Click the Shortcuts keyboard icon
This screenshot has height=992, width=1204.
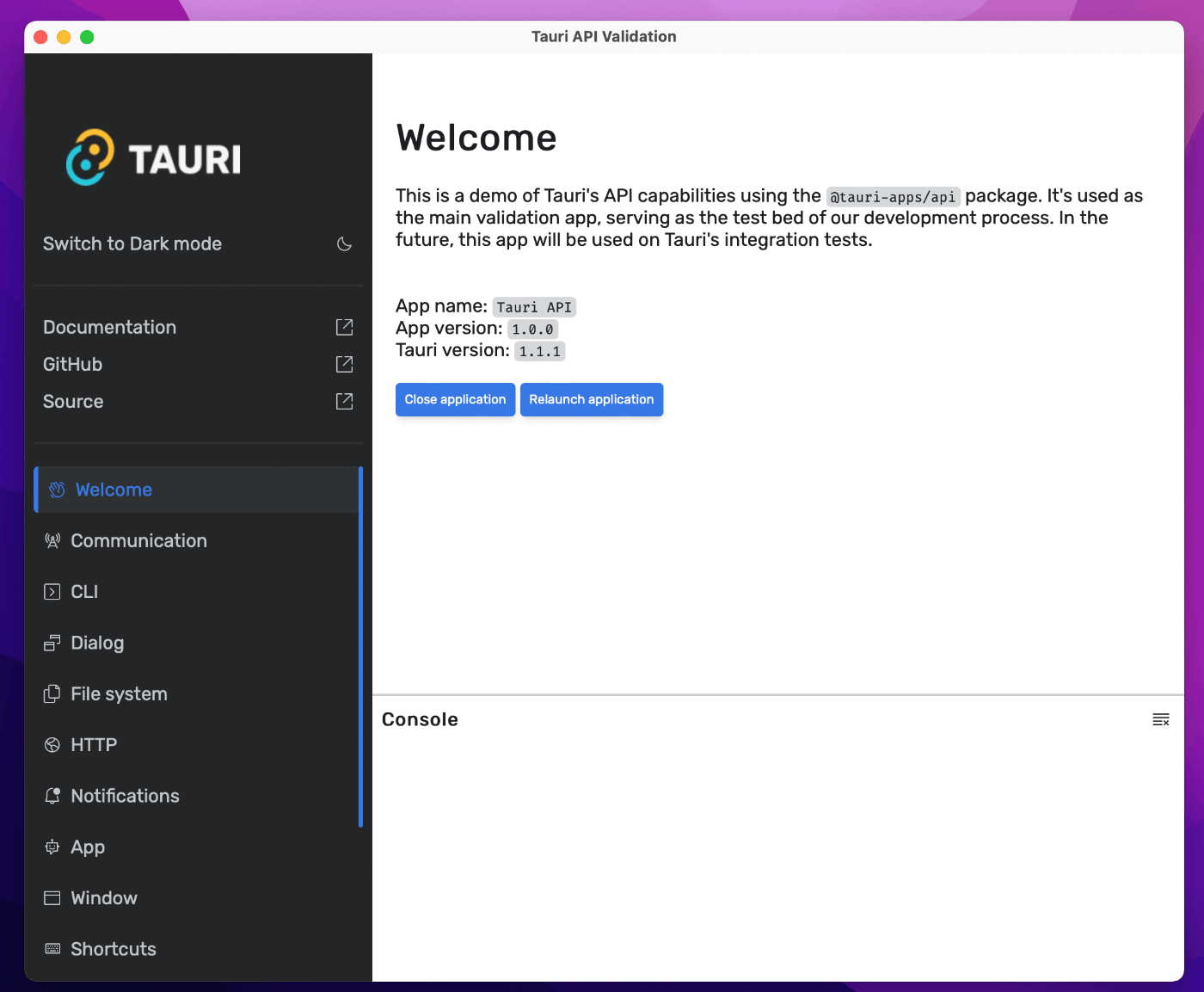click(x=52, y=949)
